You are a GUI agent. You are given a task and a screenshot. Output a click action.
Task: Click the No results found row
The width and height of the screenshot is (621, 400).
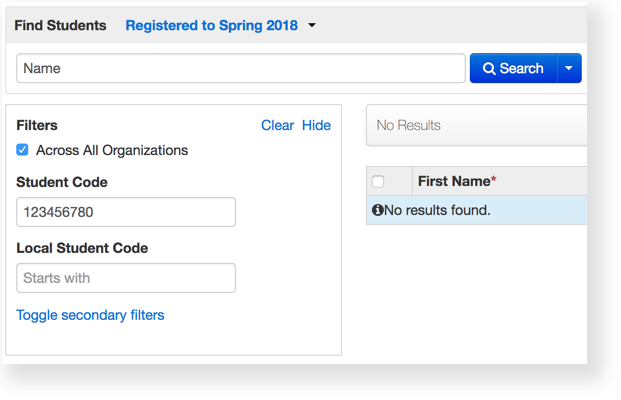(x=480, y=211)
